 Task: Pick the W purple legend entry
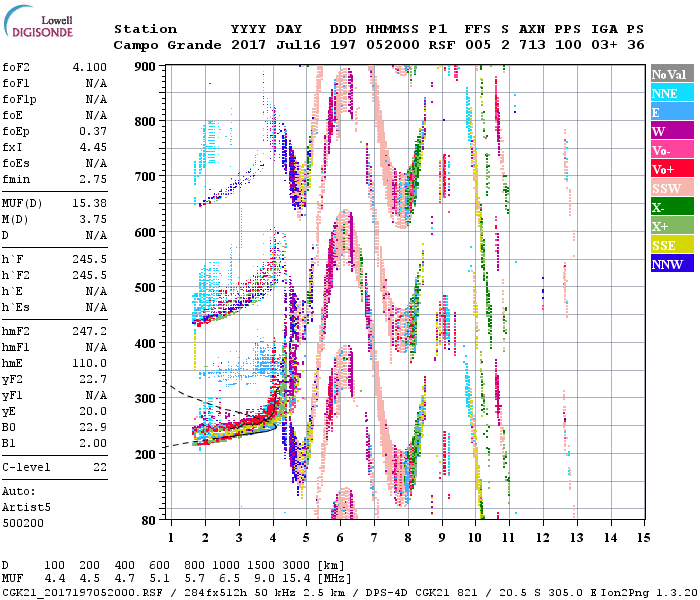click(671, 131)
